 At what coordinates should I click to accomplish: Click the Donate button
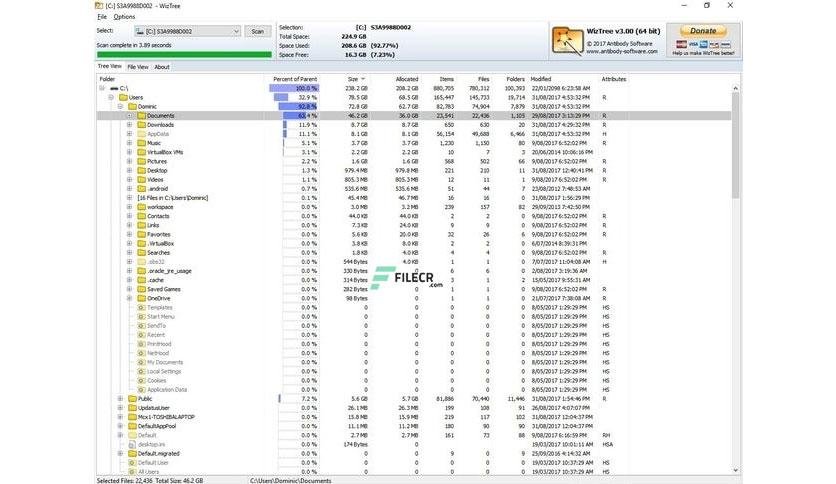(x=703, y=31)
